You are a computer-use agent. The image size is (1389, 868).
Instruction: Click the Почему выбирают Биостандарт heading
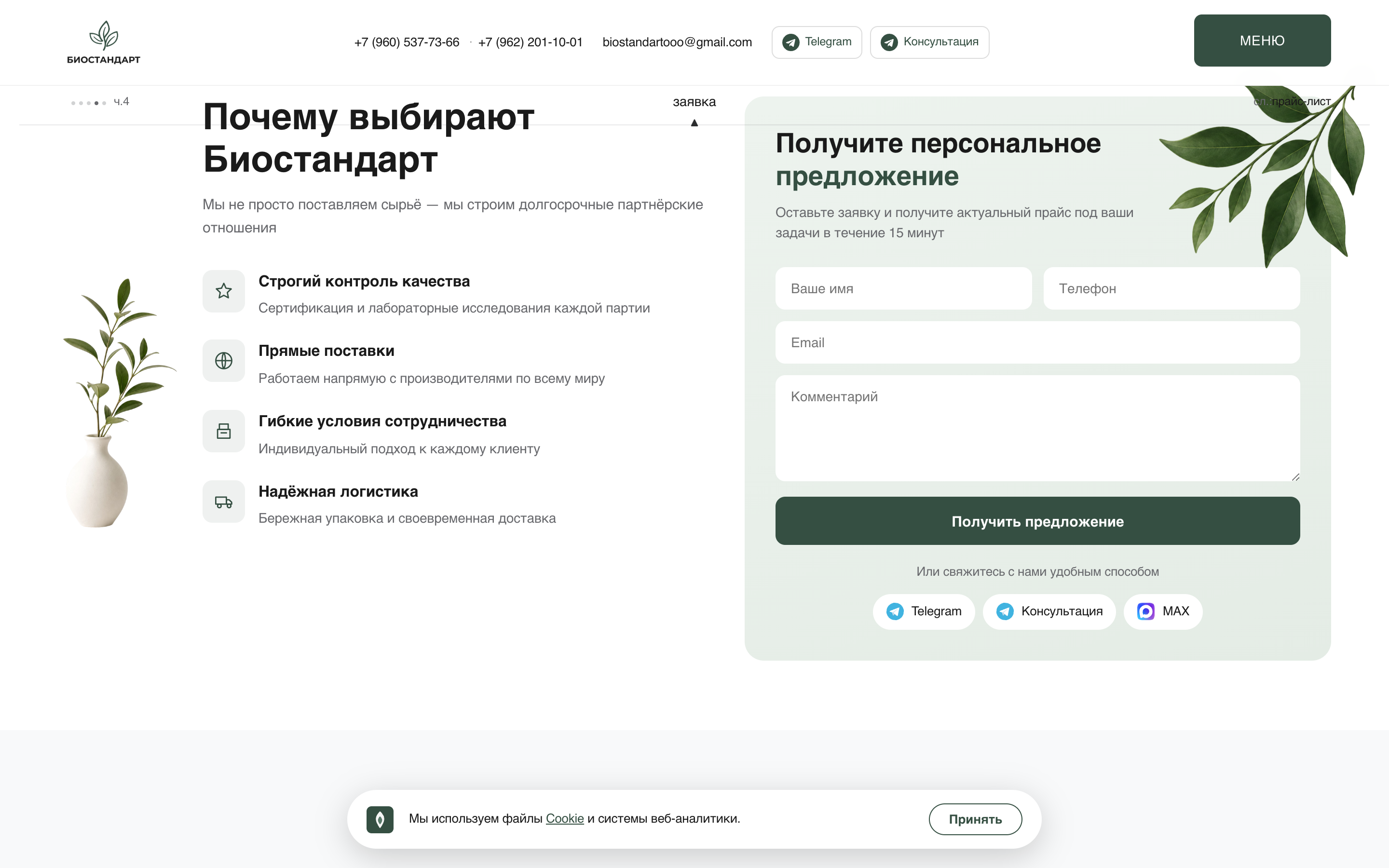tap(368, 138)
